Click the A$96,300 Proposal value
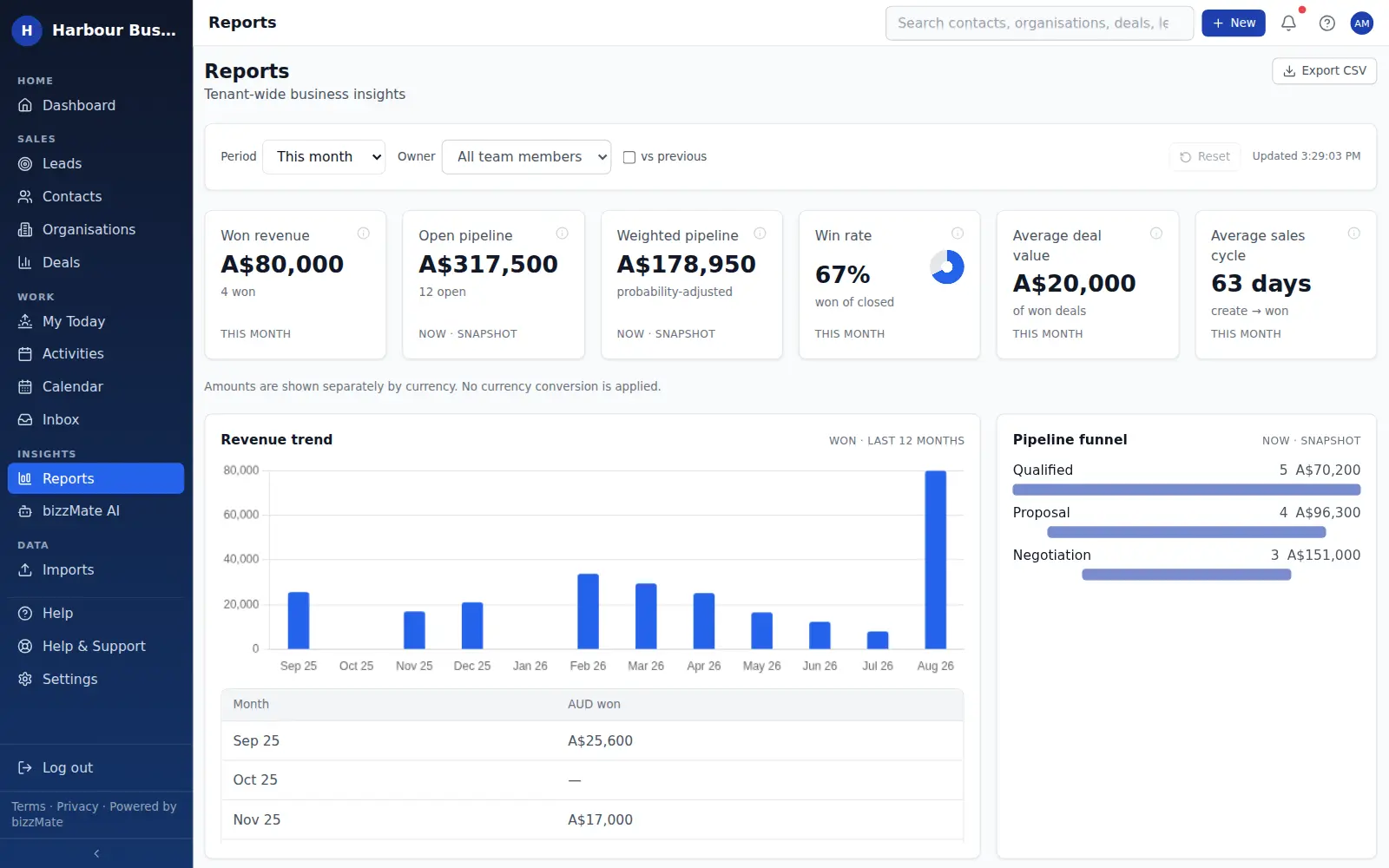 pyautogui.click(x=1327, y=512)
